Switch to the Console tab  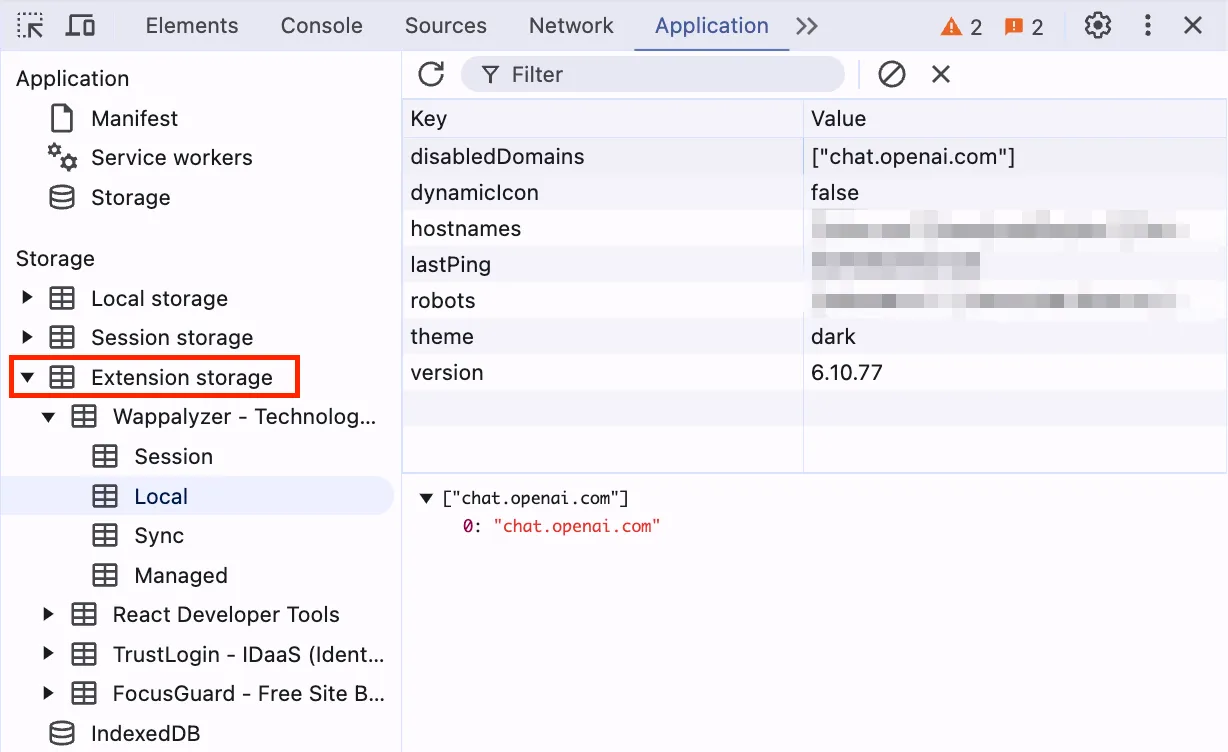point(321,26)
